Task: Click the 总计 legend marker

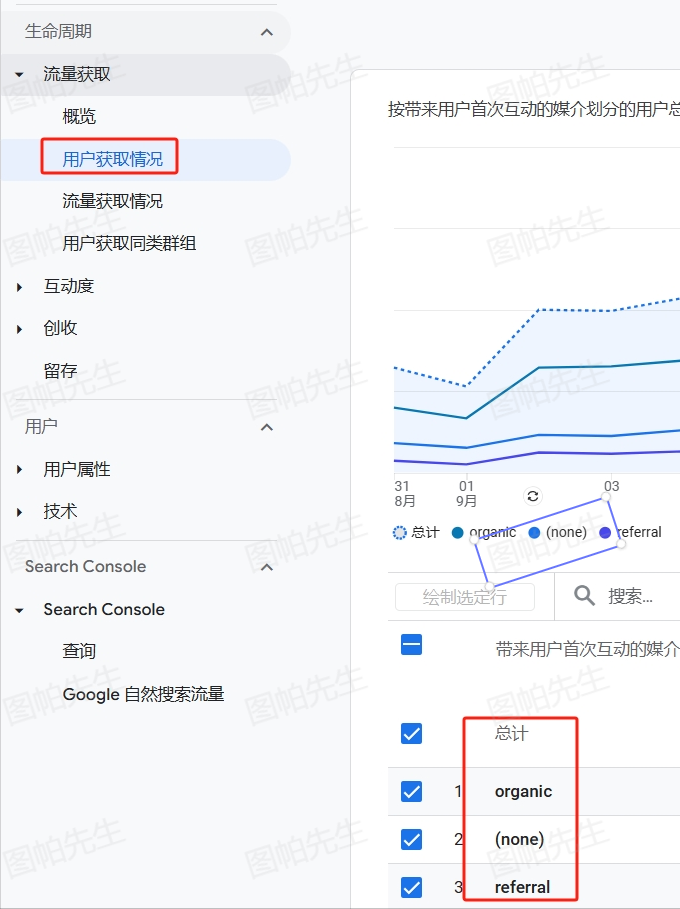Action: 400,533
